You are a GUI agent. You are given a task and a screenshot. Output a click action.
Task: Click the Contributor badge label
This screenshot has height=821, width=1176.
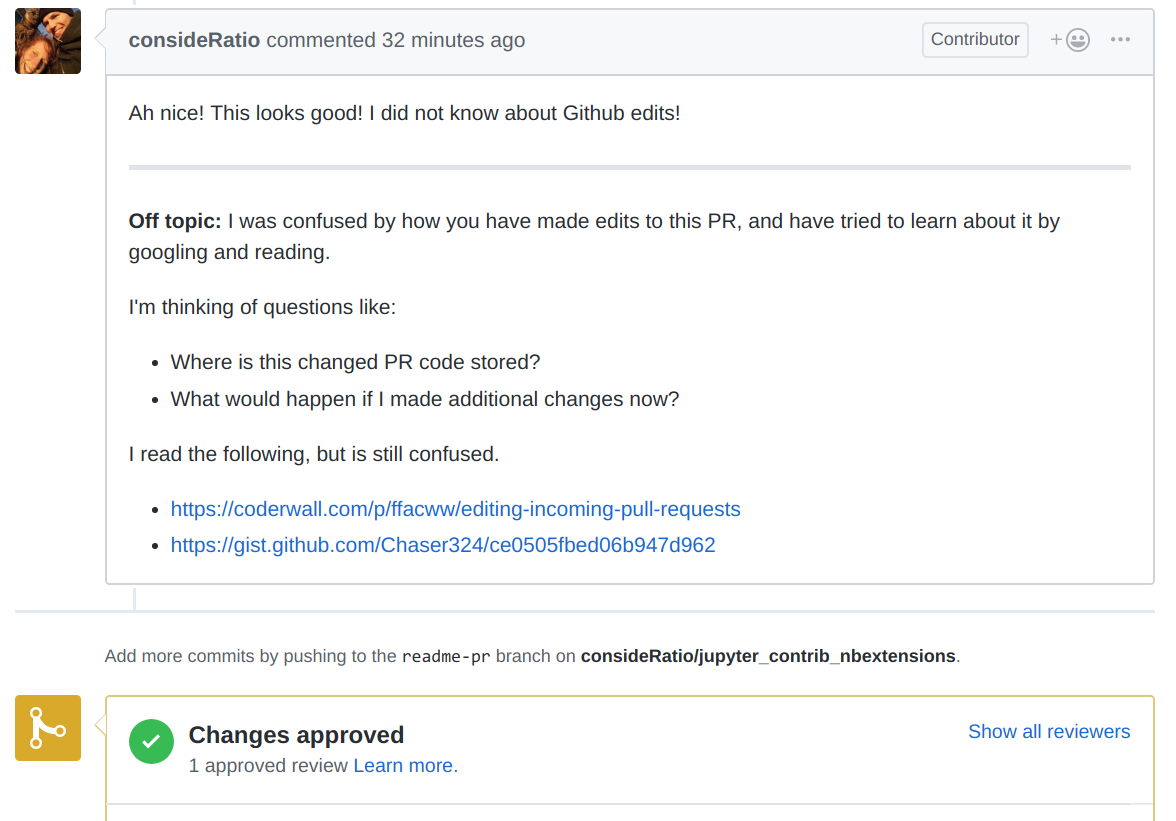[x=975, y=40]
